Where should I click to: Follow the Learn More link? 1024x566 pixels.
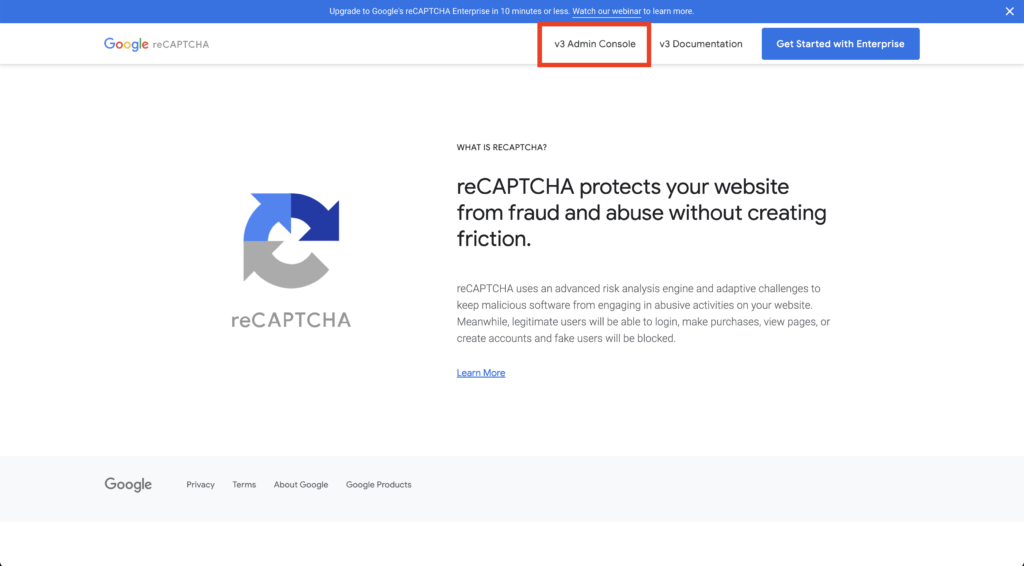(481, 373)
